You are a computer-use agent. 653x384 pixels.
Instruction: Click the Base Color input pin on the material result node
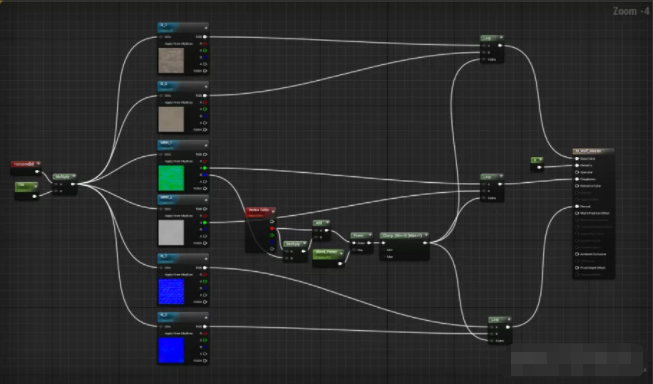tap(577, 159)
